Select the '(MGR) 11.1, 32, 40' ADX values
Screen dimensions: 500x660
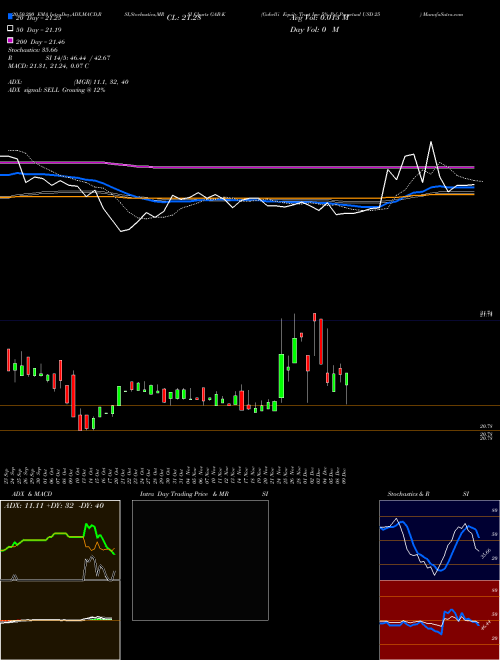[101, 82]
